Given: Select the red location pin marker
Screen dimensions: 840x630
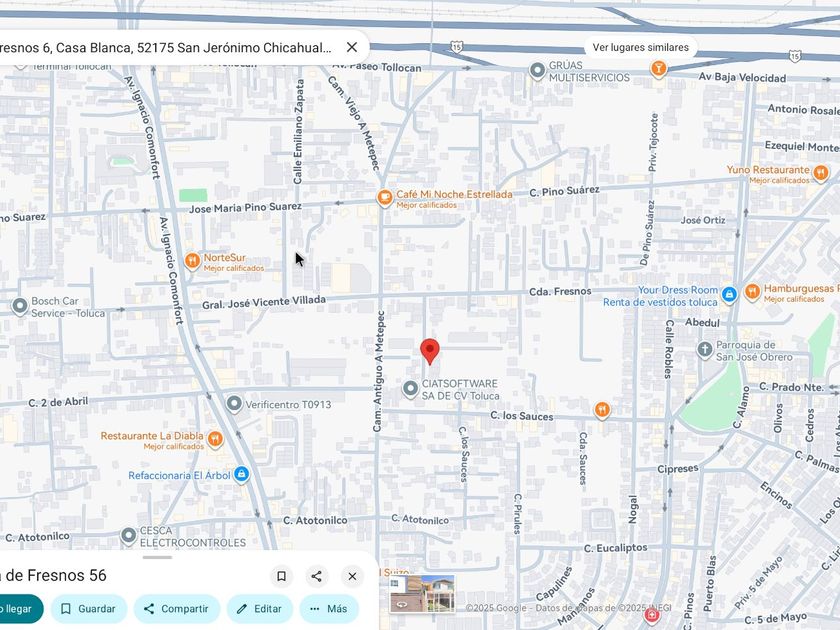Looking at the screenshot, I should click(430, 351).
